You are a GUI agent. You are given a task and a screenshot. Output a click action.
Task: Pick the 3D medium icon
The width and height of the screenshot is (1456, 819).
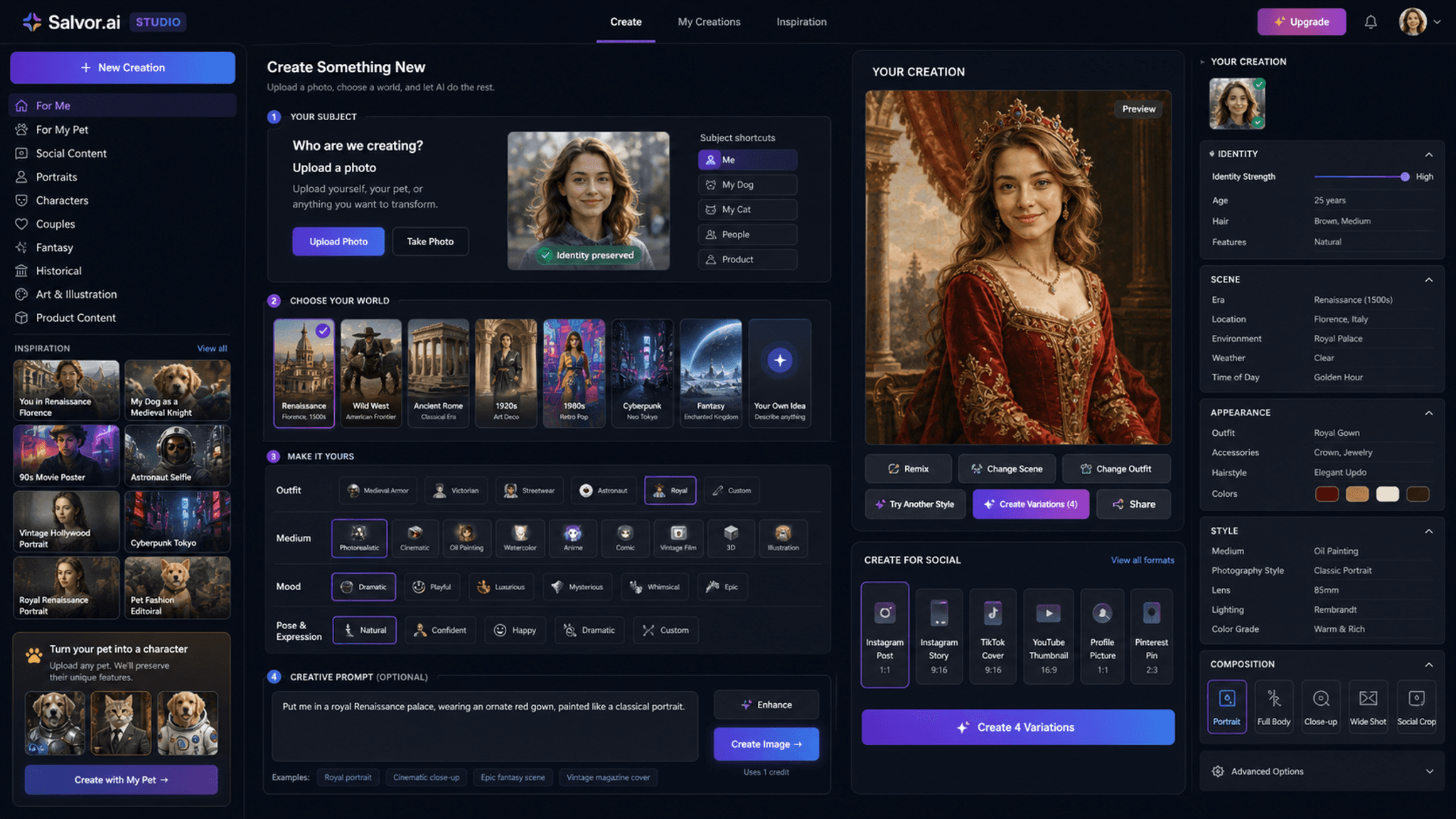pos(731,532)
